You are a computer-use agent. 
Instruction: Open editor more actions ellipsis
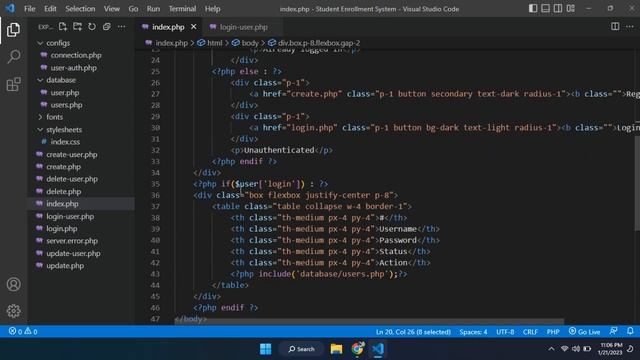tap(630, 27)
